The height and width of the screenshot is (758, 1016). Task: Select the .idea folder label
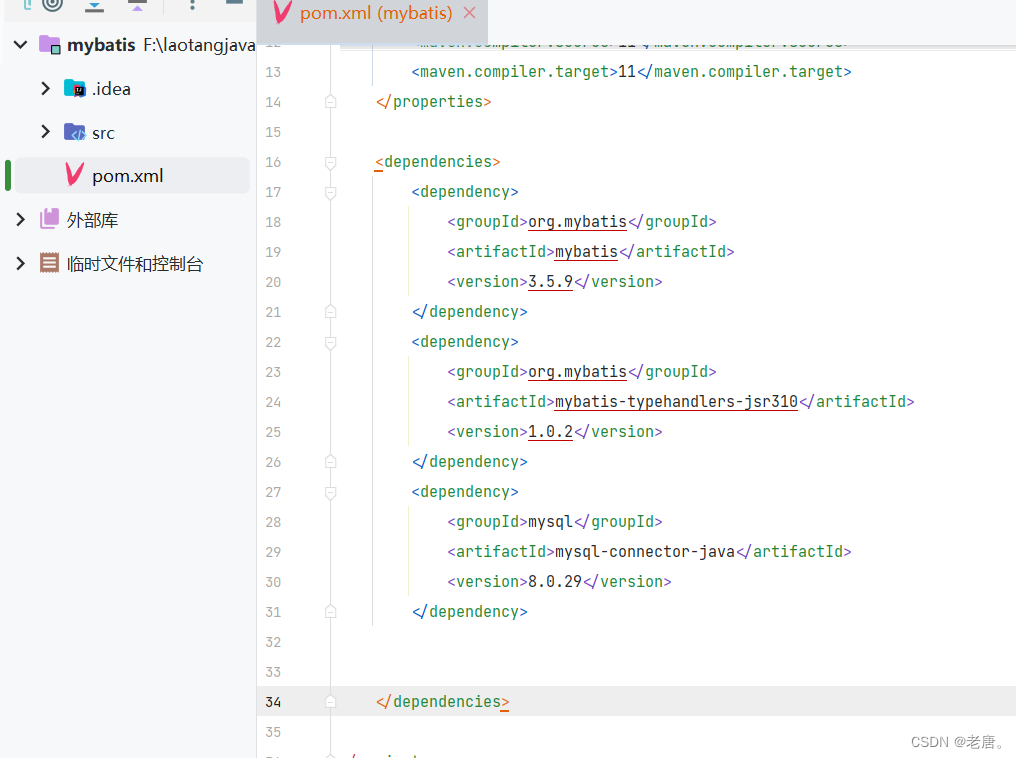111,89
